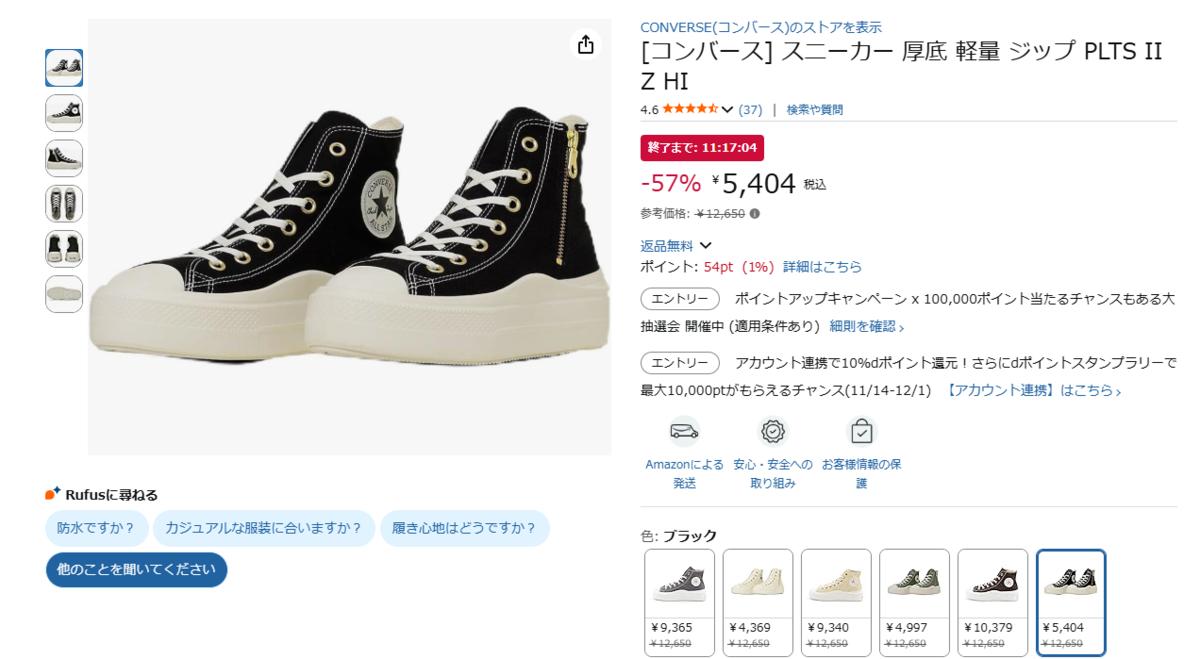Click 他のことを聞いてください Rufus button
The width and height of the screenshot is (1200, 659).
pos(136,570)
